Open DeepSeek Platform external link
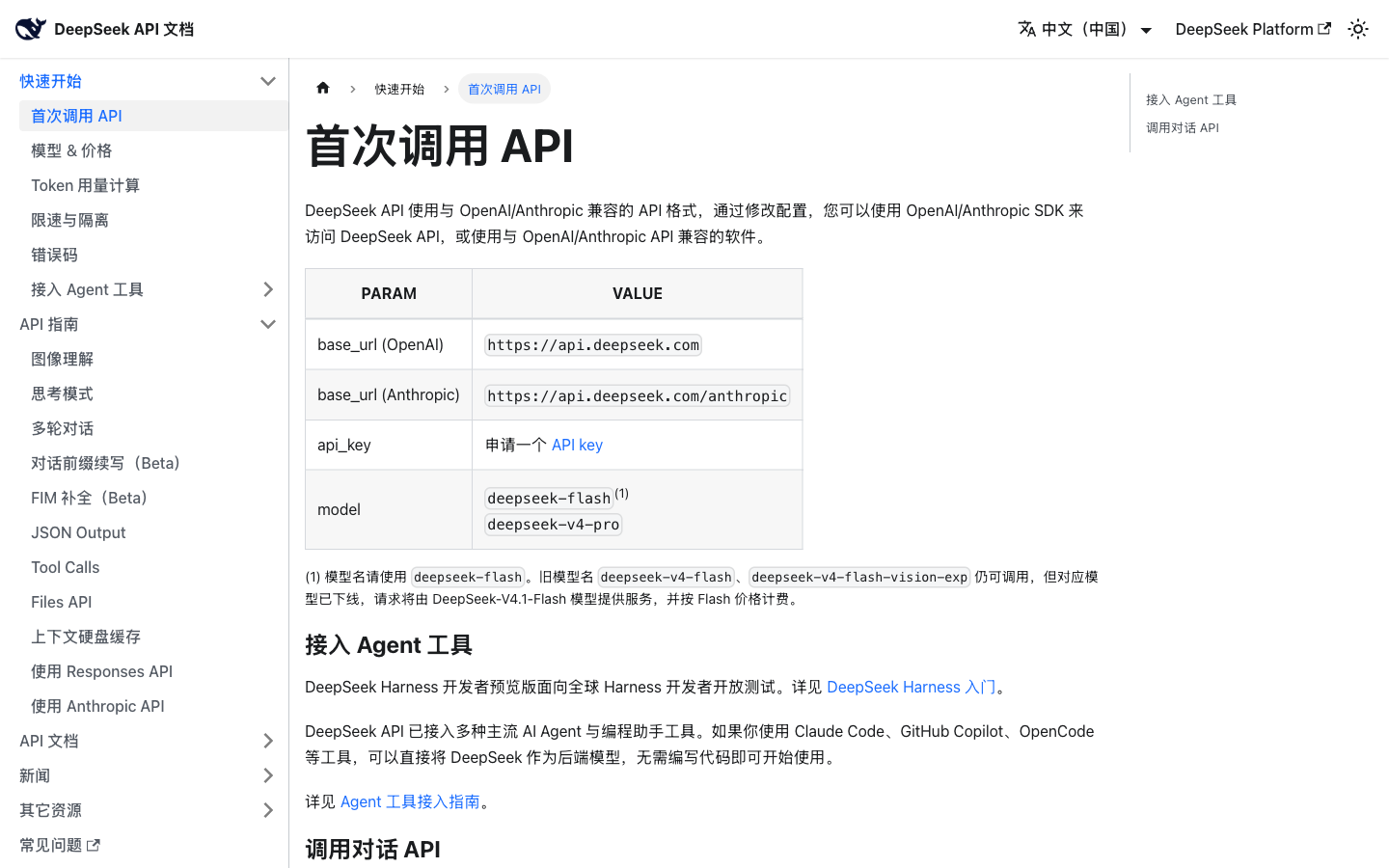This screenshot has height=868, width=1389. pos(1253,29)
